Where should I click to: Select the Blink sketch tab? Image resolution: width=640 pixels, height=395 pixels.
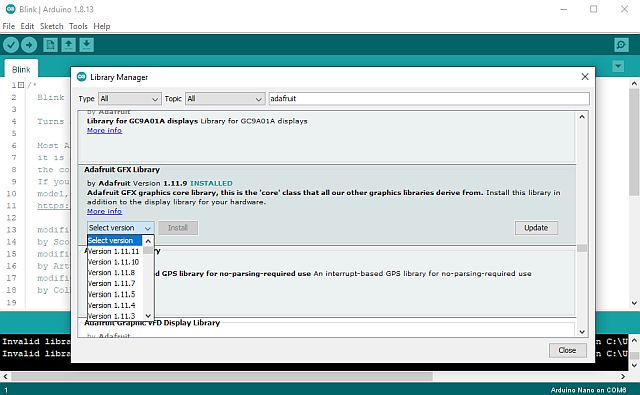pos(21,69)
